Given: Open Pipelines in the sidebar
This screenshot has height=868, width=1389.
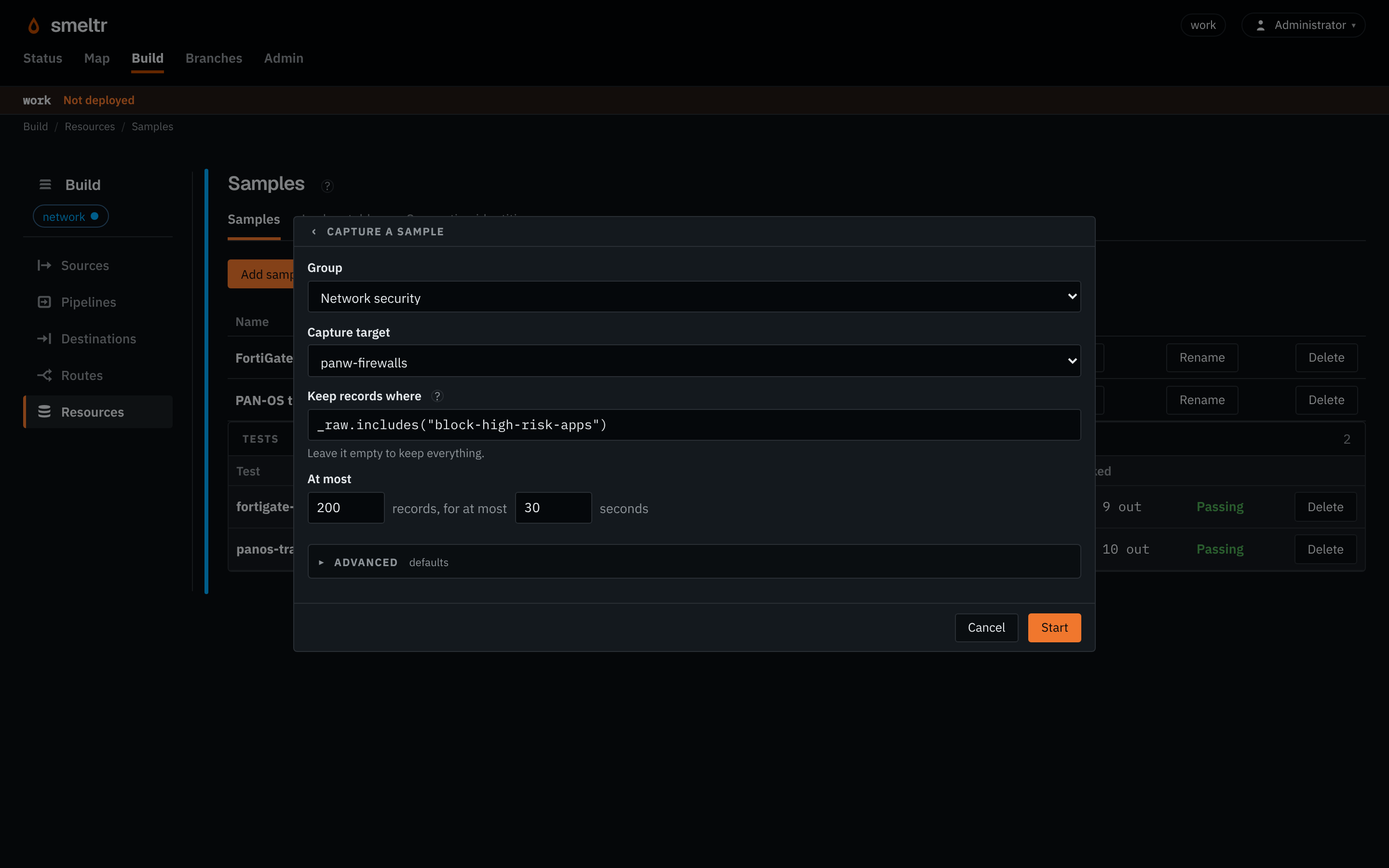Looking at the screenshot, I should click(98, 302).
